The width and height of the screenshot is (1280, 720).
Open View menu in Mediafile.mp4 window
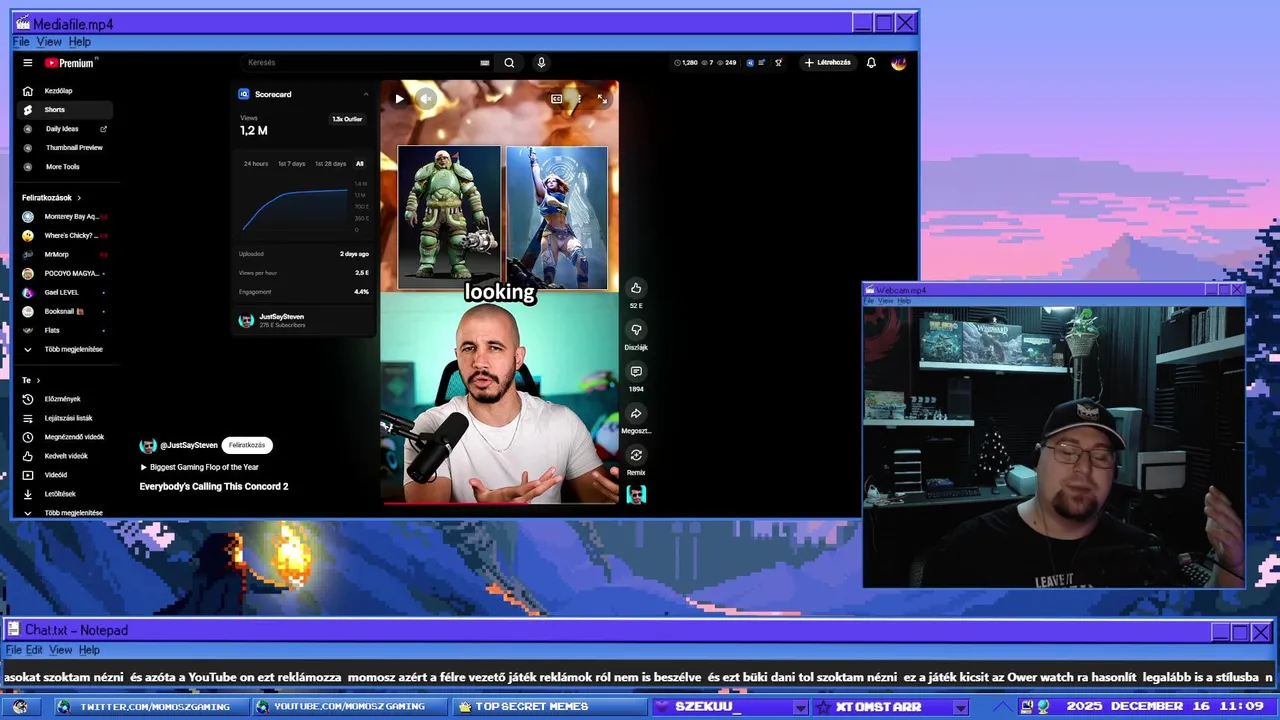pyautogui.click(x=49, y=42)
